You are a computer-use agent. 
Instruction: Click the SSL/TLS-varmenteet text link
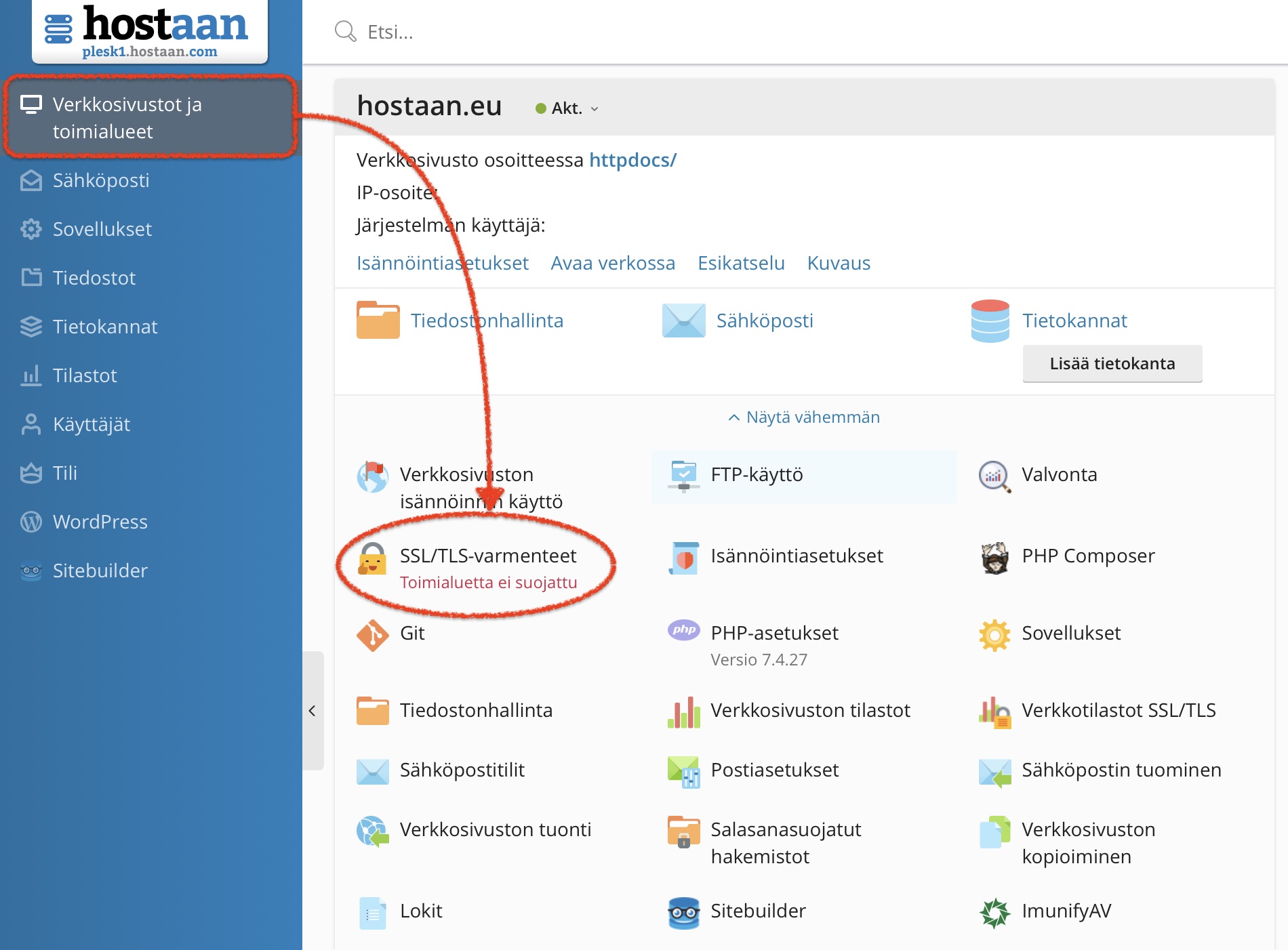(488, 556)
